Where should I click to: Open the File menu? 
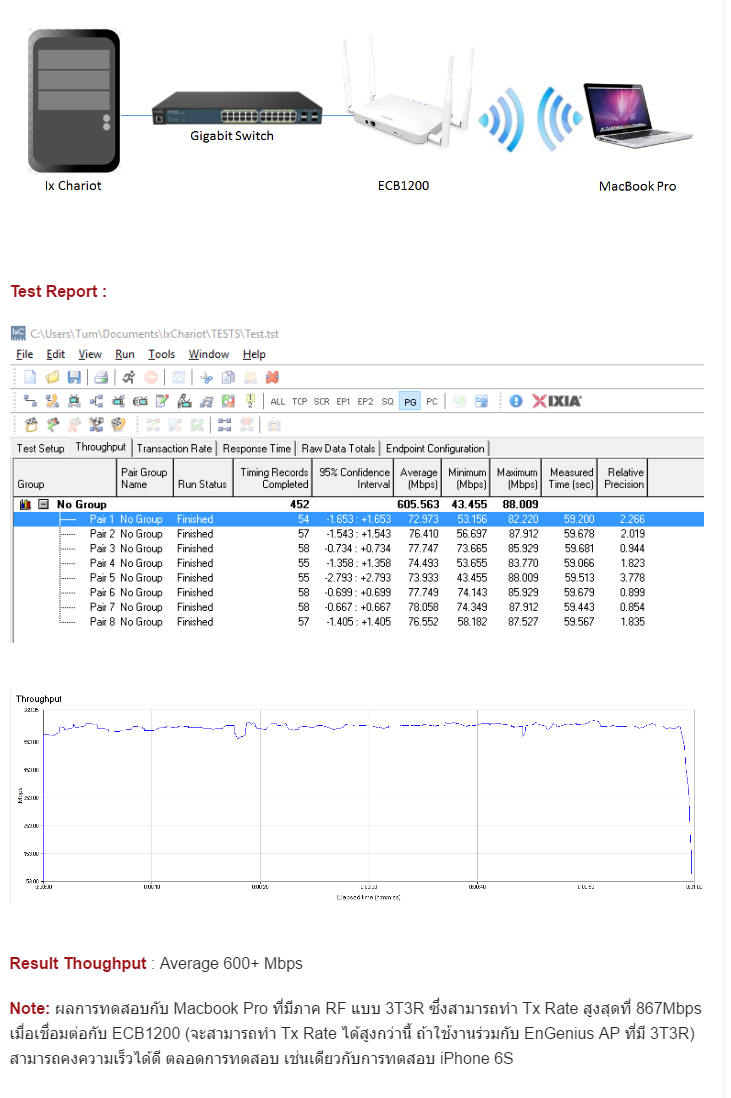(x=25, y=354)
